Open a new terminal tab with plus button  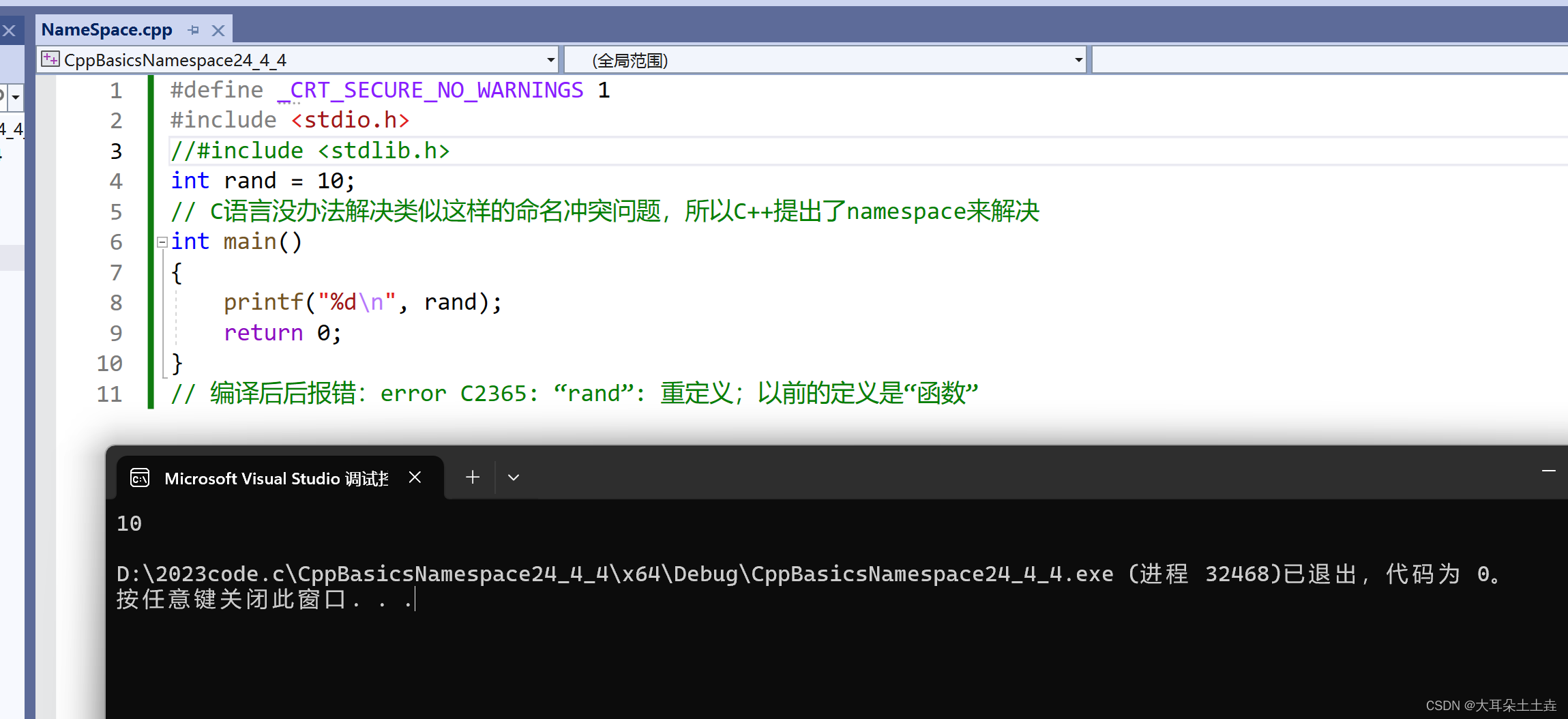pos(473,478)
